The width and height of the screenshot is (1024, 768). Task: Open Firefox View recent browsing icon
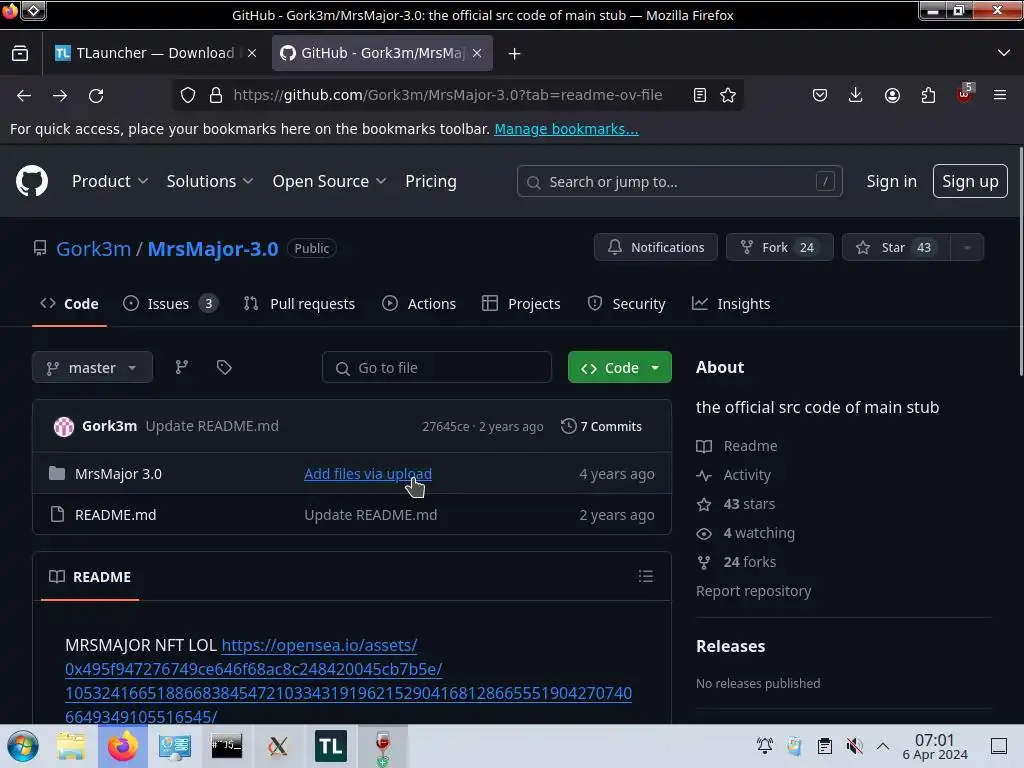coord(20,53)
